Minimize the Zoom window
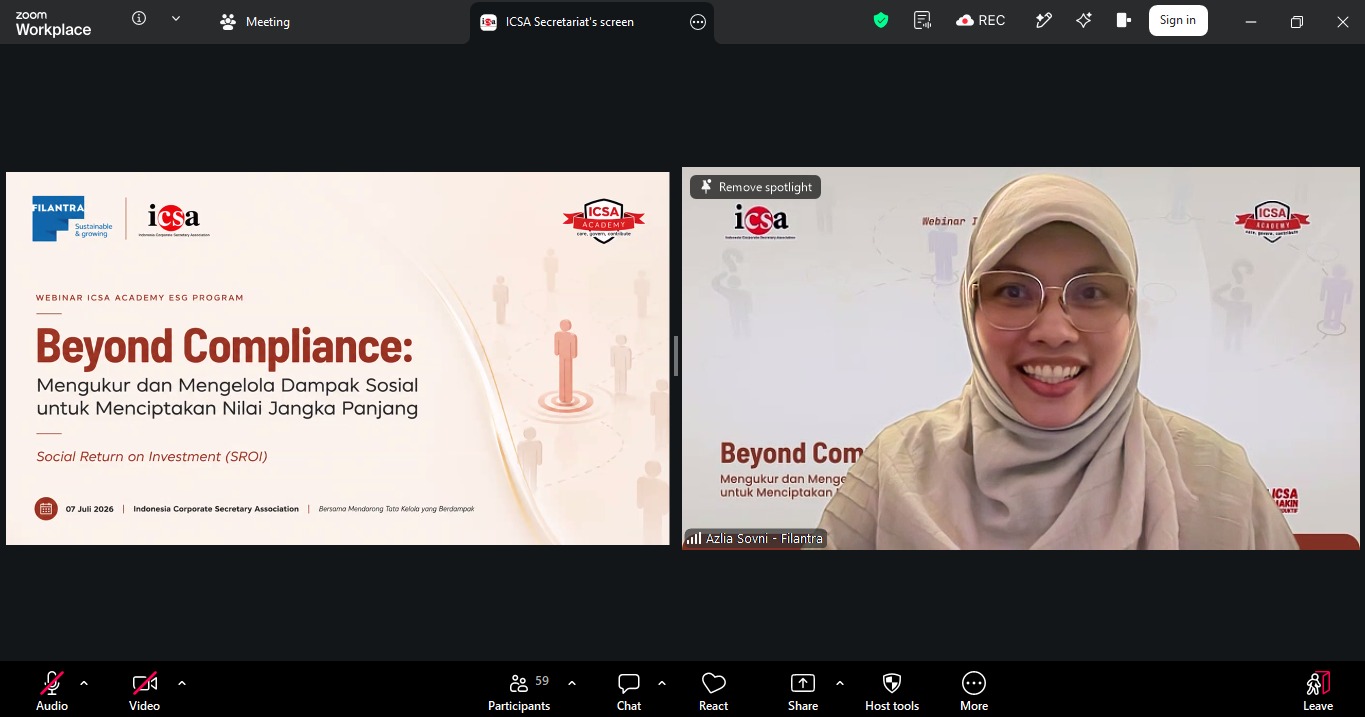 tap(1250, 22)
